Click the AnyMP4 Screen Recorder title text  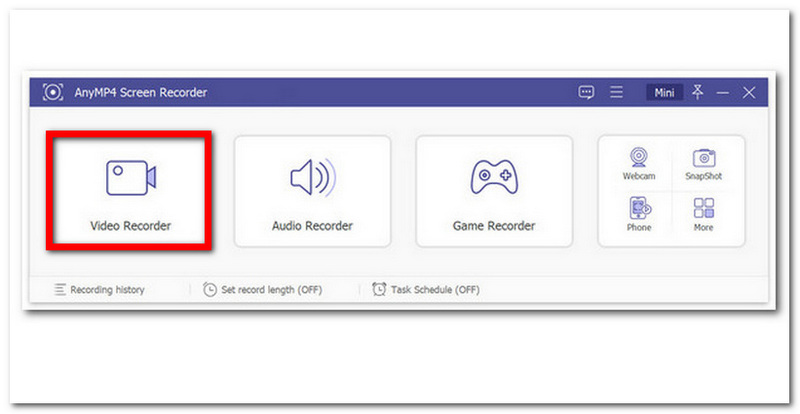click(x=141, y=92)
